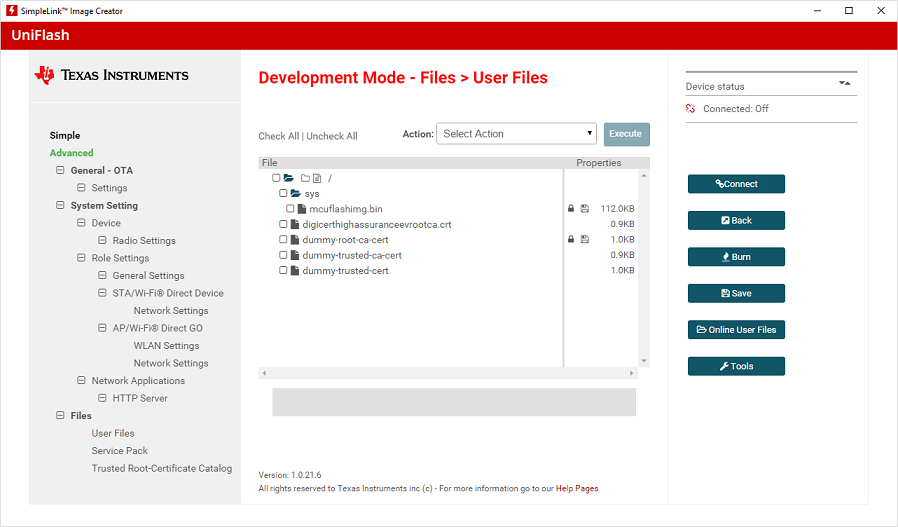Switch to Simple mode
The width and height of the screenshot is (898, 527).
(65, 136)
